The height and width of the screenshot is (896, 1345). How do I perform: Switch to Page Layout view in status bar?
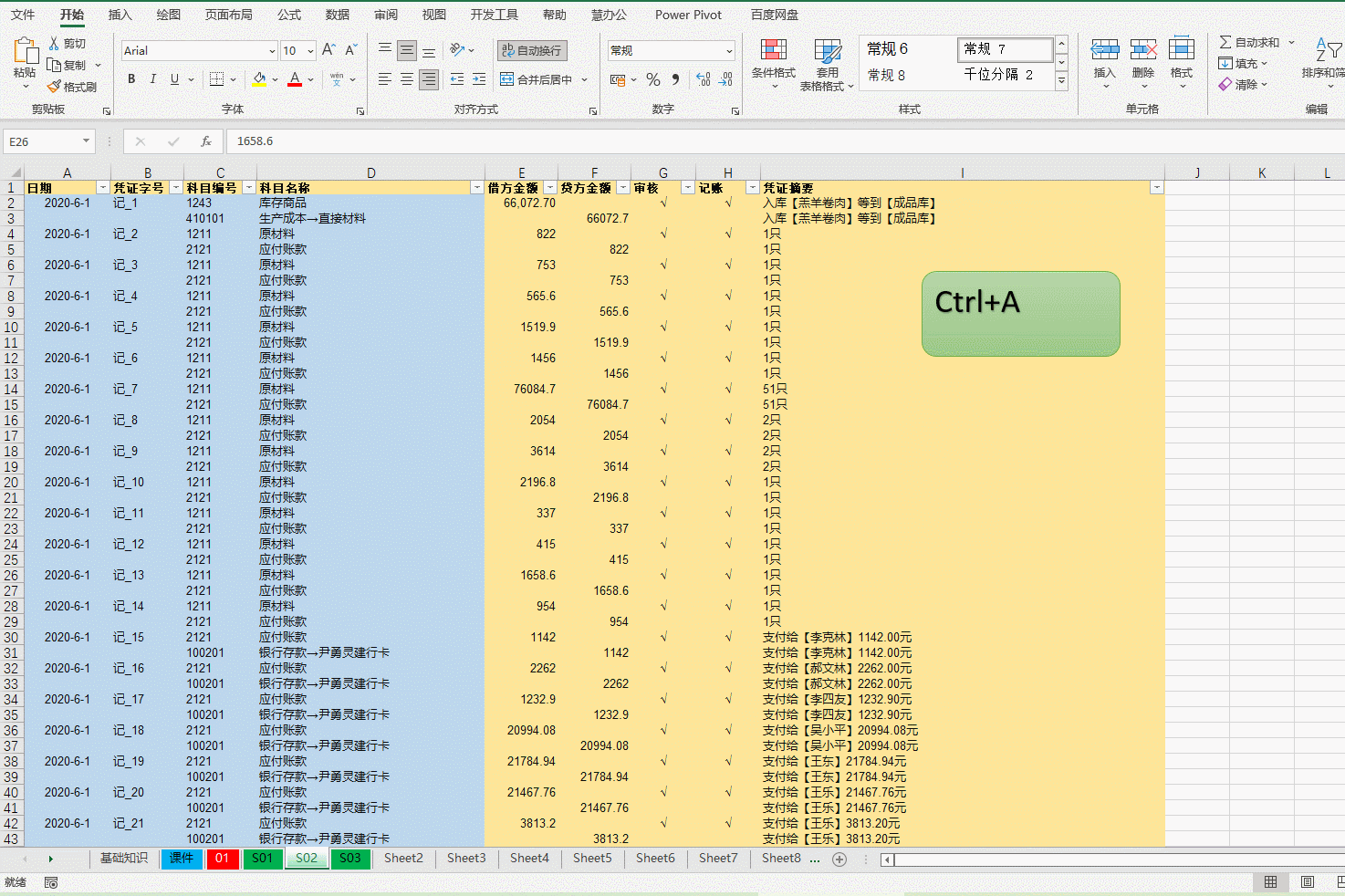click(x=1308, y=882)
